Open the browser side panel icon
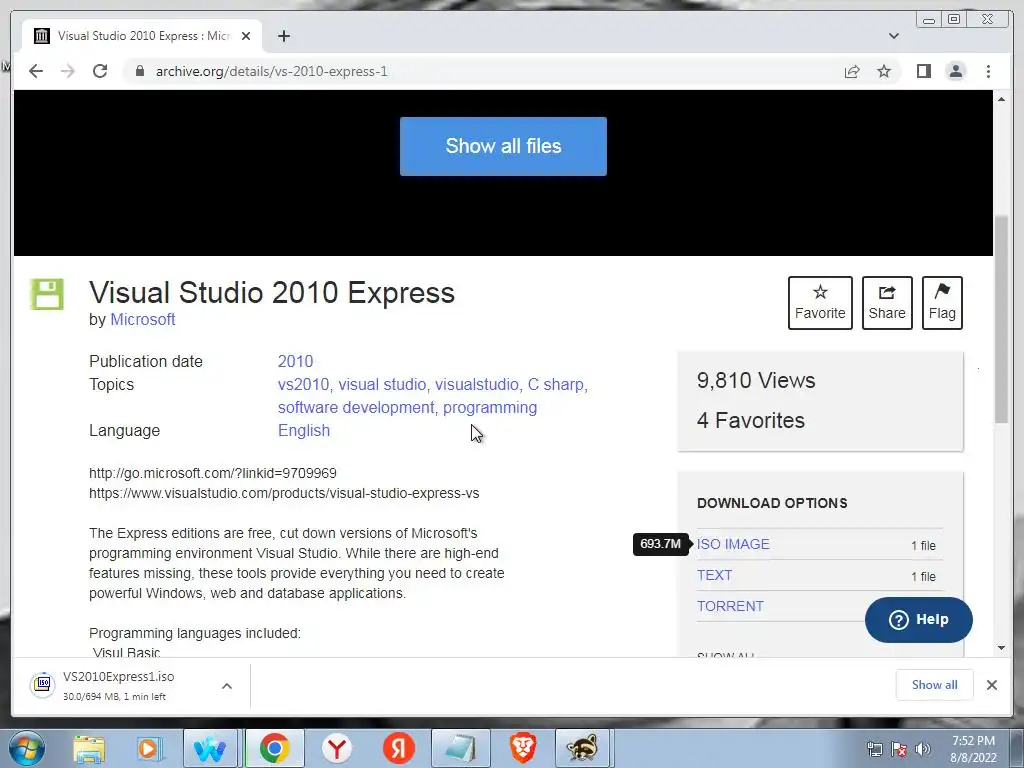This screenshot has height=768, width=1024. (923, 71)
